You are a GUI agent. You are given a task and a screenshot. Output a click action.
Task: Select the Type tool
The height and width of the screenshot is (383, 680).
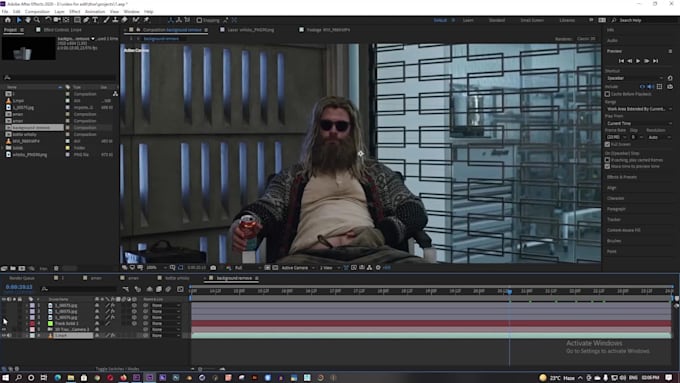[95, 20]
